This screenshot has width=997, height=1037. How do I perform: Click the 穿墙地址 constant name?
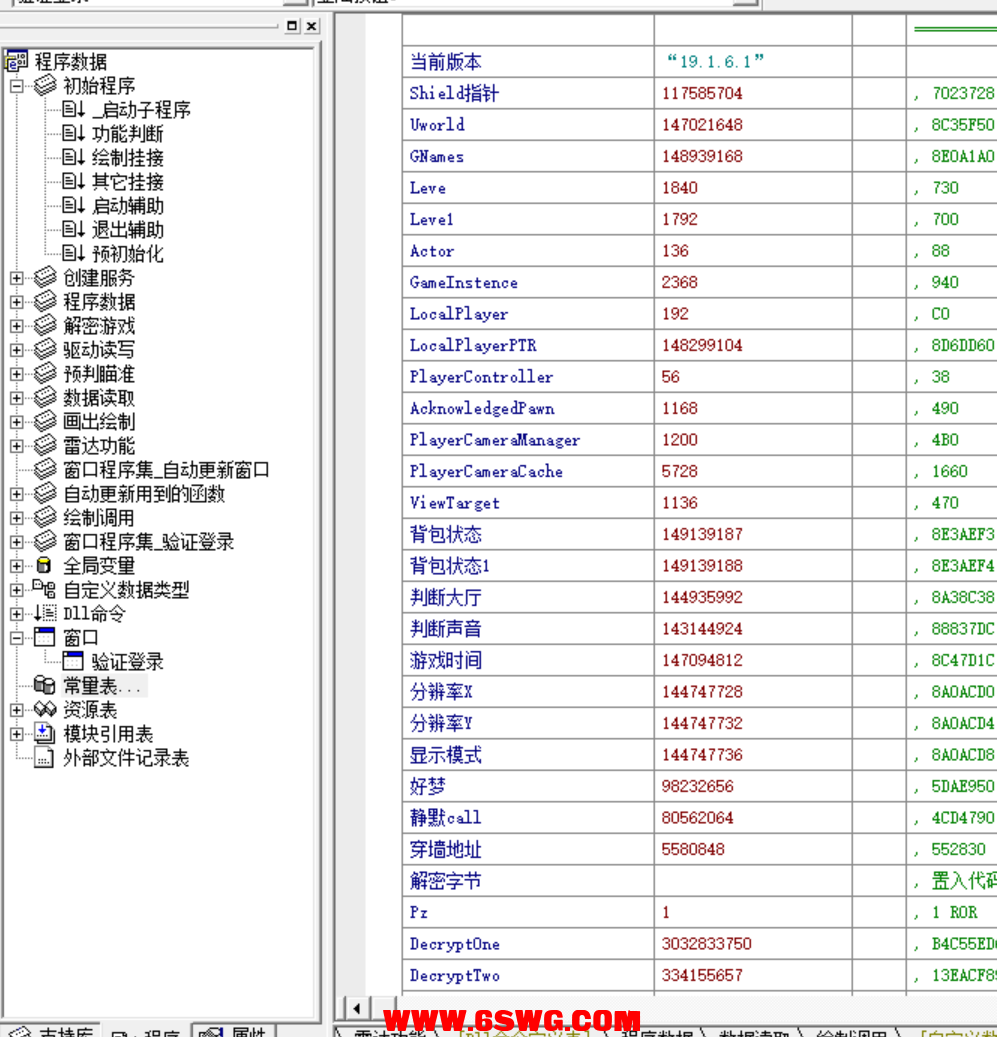(446, 850)
